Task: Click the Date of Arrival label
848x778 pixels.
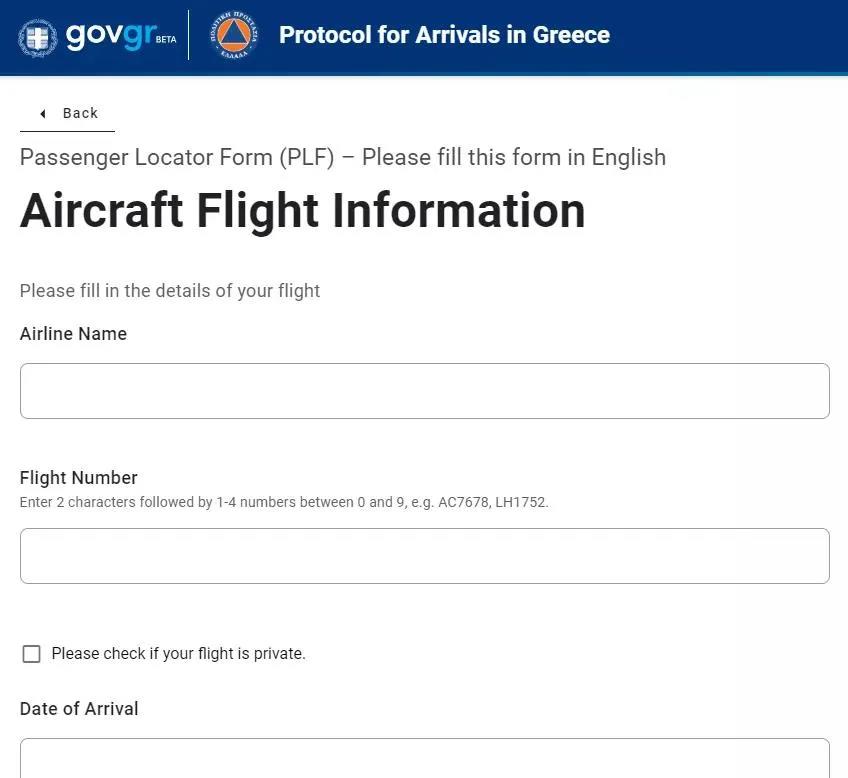Action: (x=79, y=709)
